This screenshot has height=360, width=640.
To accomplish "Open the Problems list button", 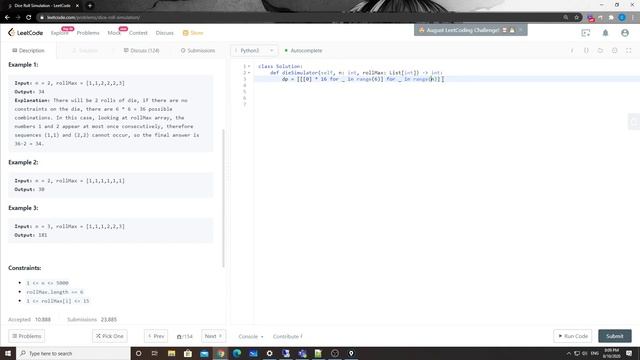I will [27, 336].
